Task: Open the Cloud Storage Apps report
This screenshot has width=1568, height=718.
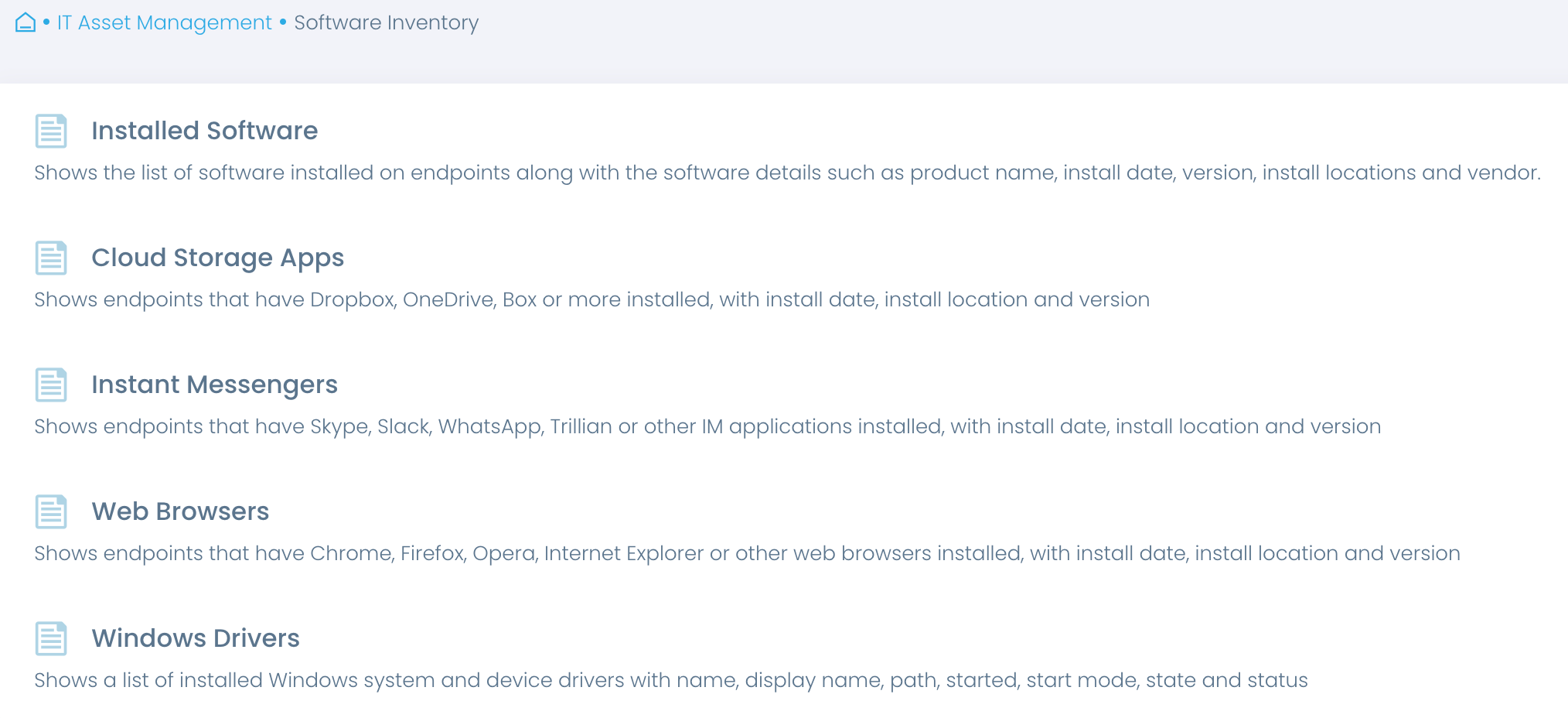Action: tap(217, 258)
